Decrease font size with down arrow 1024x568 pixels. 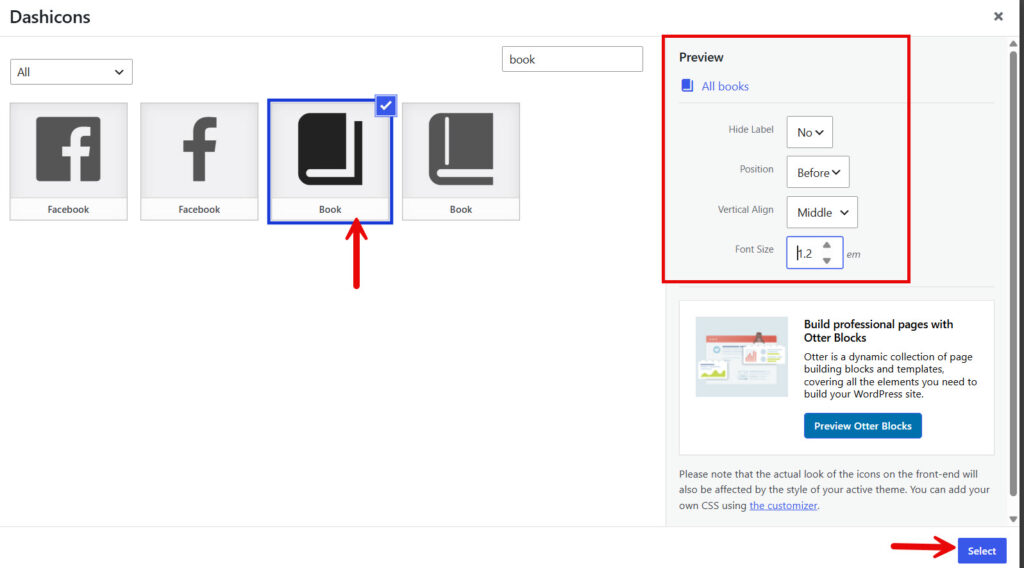(827, 260)
